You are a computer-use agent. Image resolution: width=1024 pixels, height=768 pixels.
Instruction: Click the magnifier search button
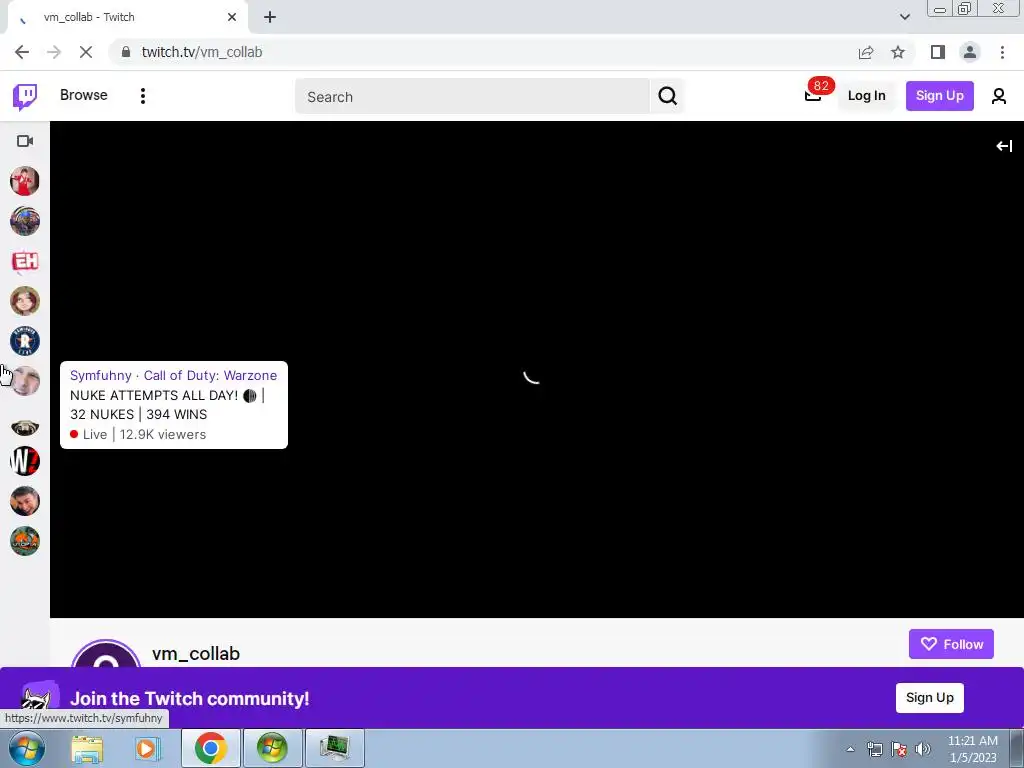667,97
